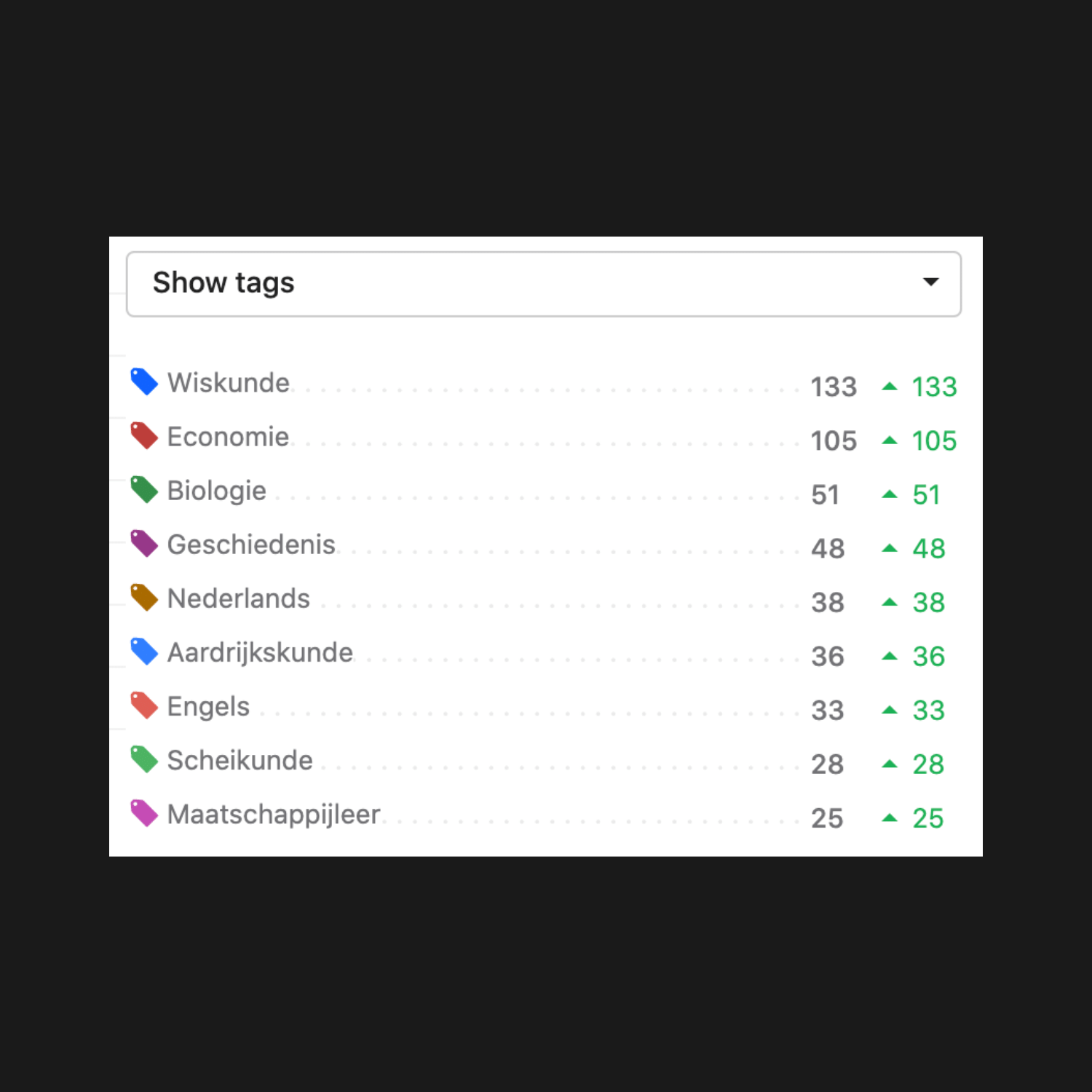This screenshot has height=1092, width=1092.
Task: Click the dropdown arrow in Show tags
Action: coord(930,282)
